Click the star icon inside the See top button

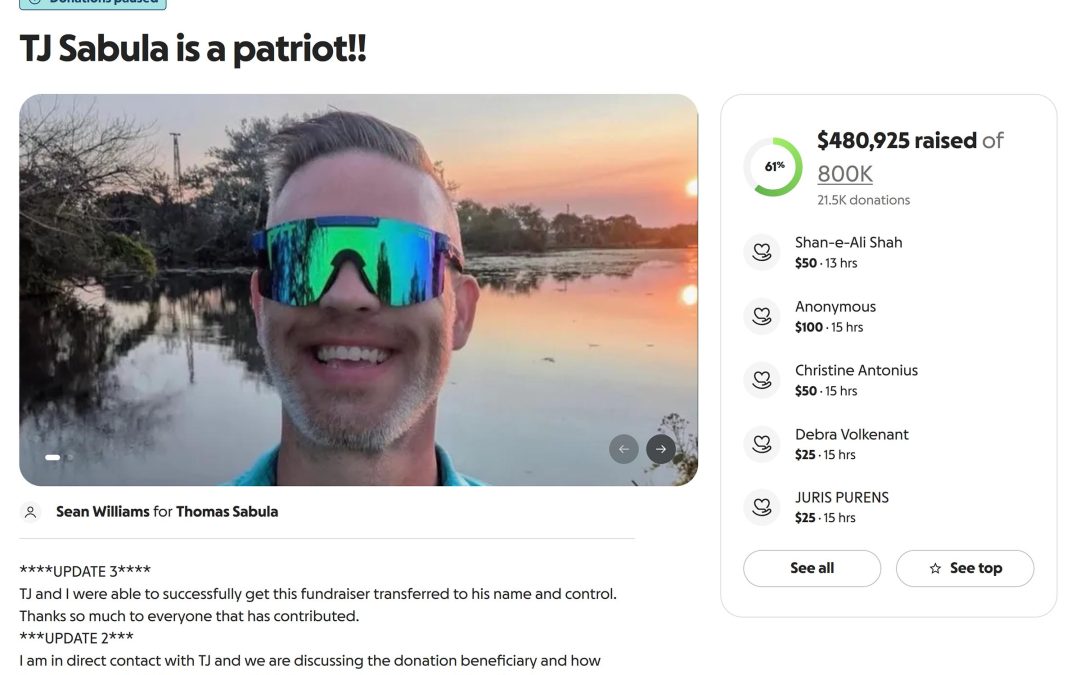[x=938, y=568]
